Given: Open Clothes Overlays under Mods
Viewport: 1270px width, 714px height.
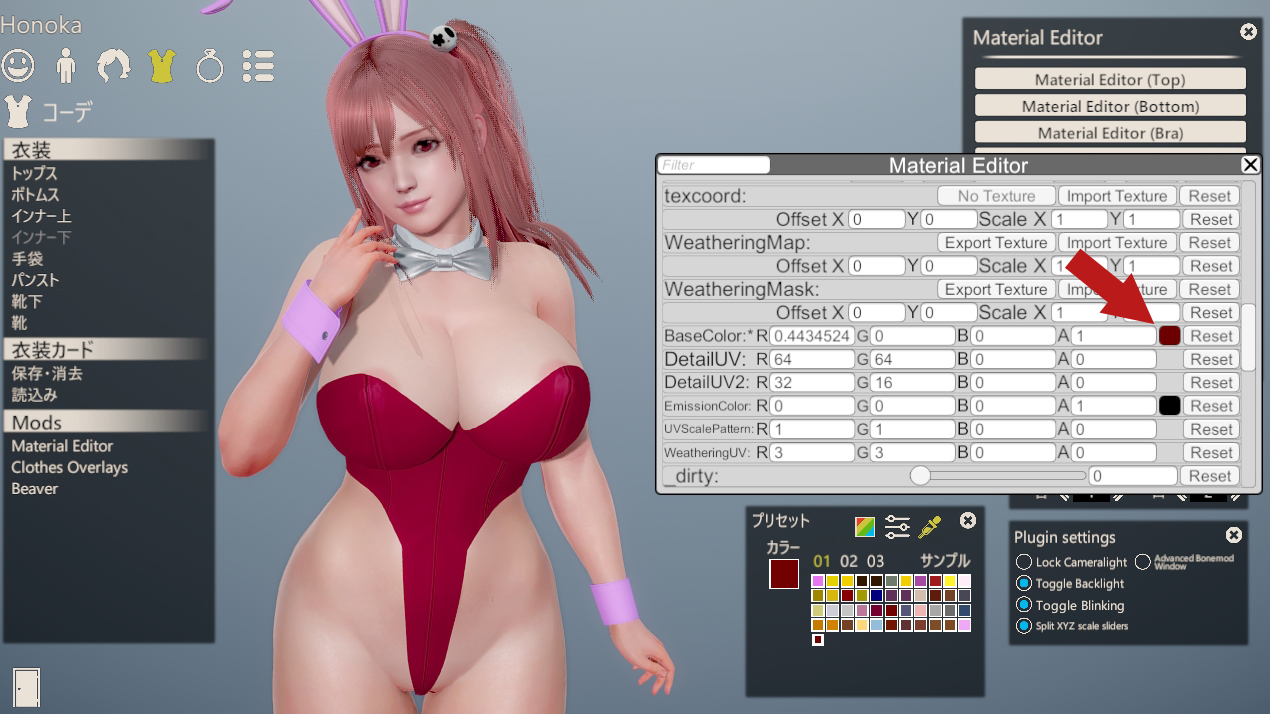Looking at the screenshot, I should (x=70, y=467).
